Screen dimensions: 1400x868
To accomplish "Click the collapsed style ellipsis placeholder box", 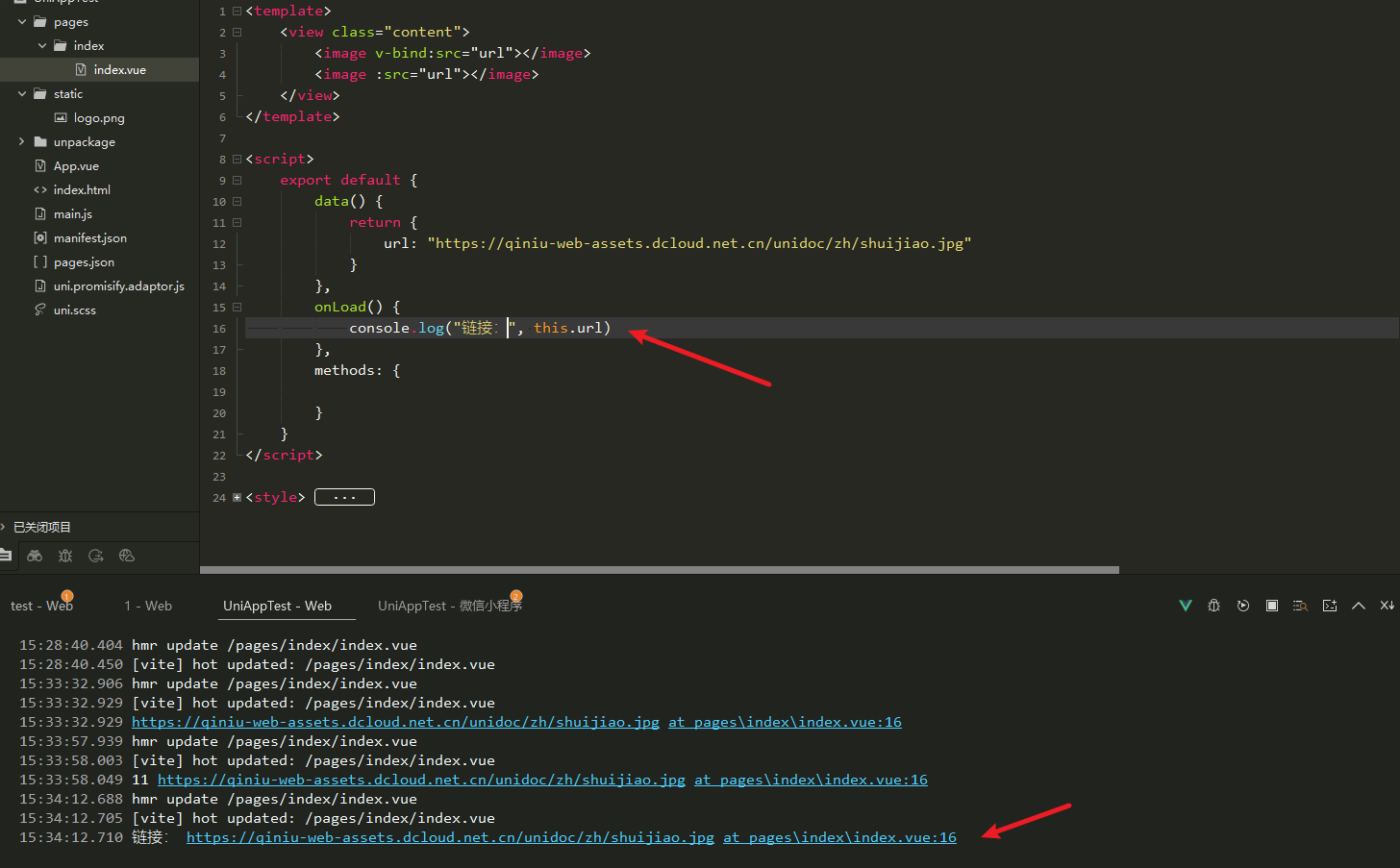I will [344, 497].
